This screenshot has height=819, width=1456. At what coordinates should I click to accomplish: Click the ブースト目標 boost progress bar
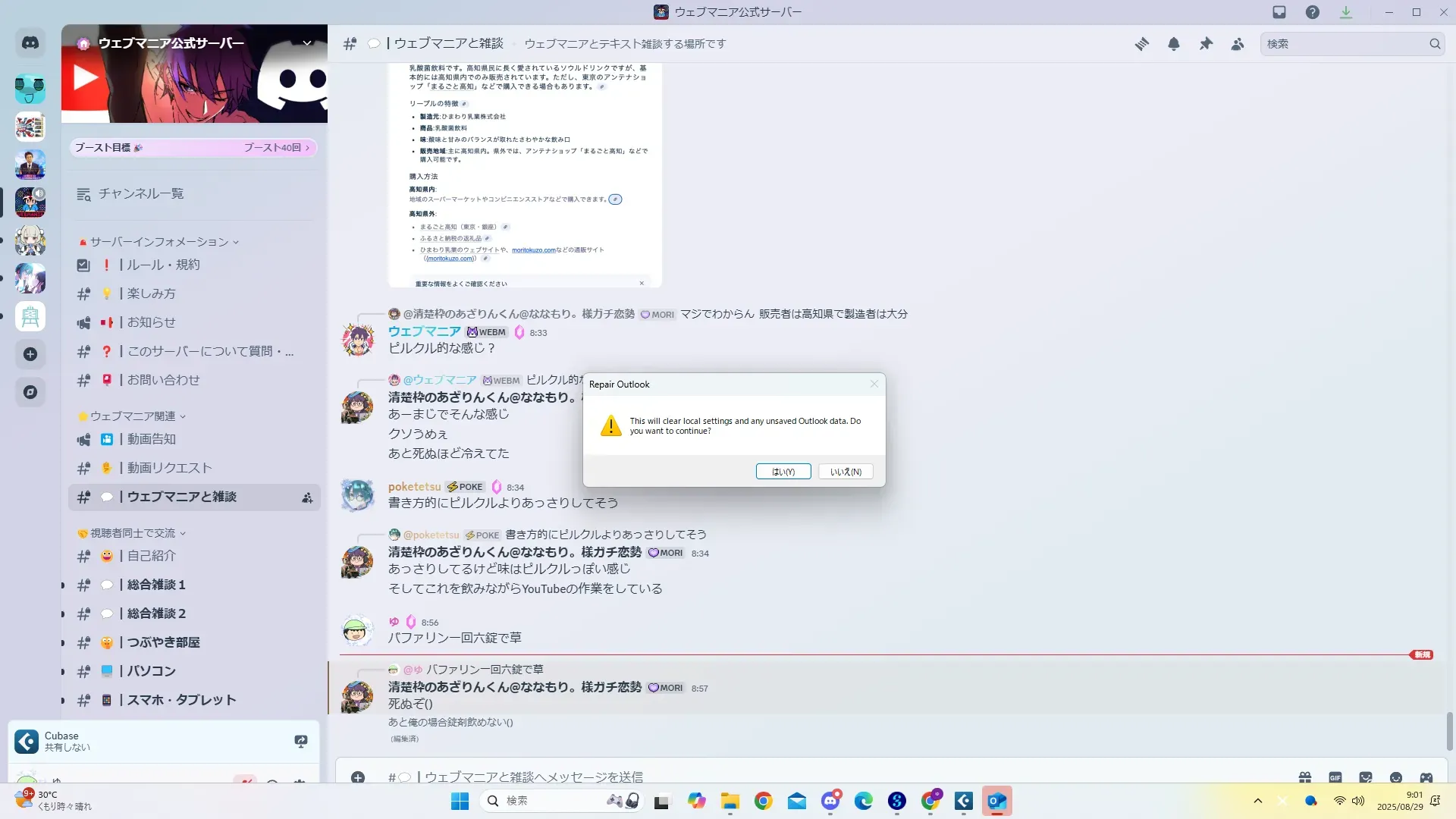pos(193,148)
